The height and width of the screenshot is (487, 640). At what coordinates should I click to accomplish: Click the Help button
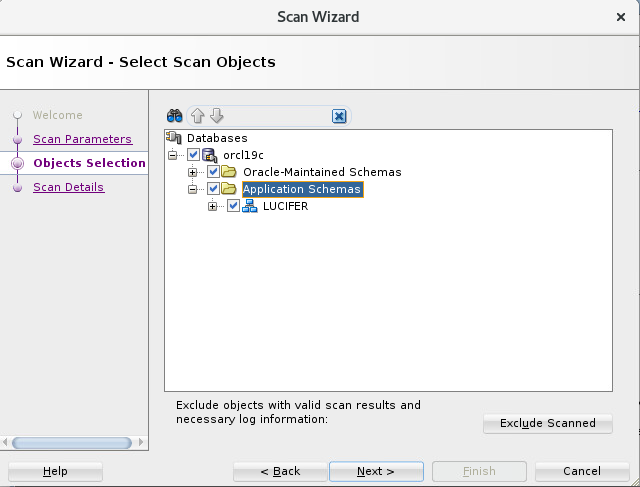coord(55,471)
